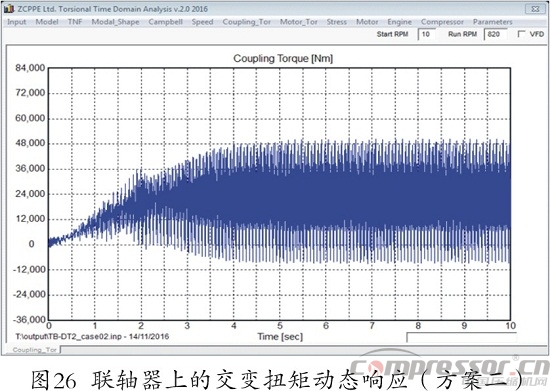
Task: Click the Coupling Torque [Nm] chart title
Action: (x=283, y=58)
